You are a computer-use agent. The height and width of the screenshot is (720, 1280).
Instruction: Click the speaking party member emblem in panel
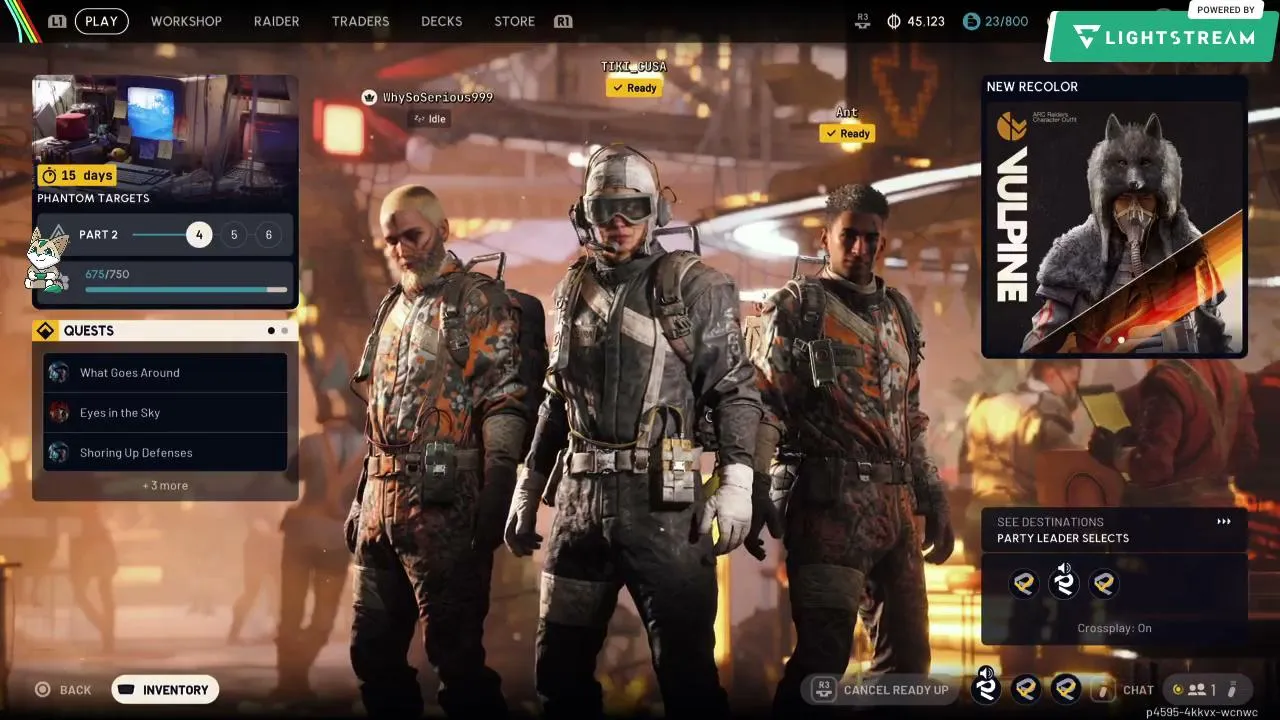click(1064, 582)
